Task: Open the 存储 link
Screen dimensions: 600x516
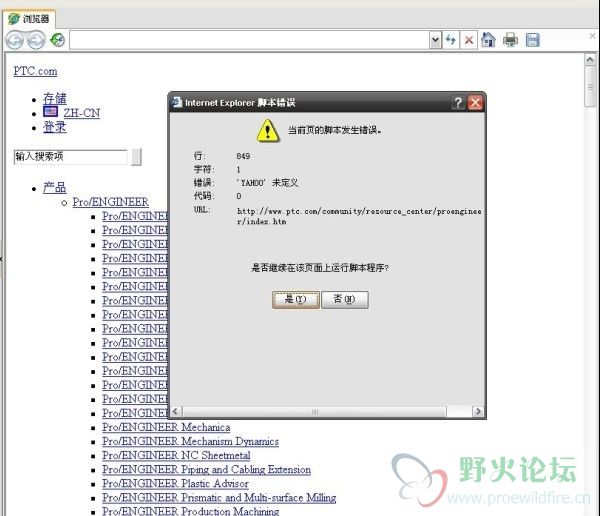Action: tap(55, 98)
